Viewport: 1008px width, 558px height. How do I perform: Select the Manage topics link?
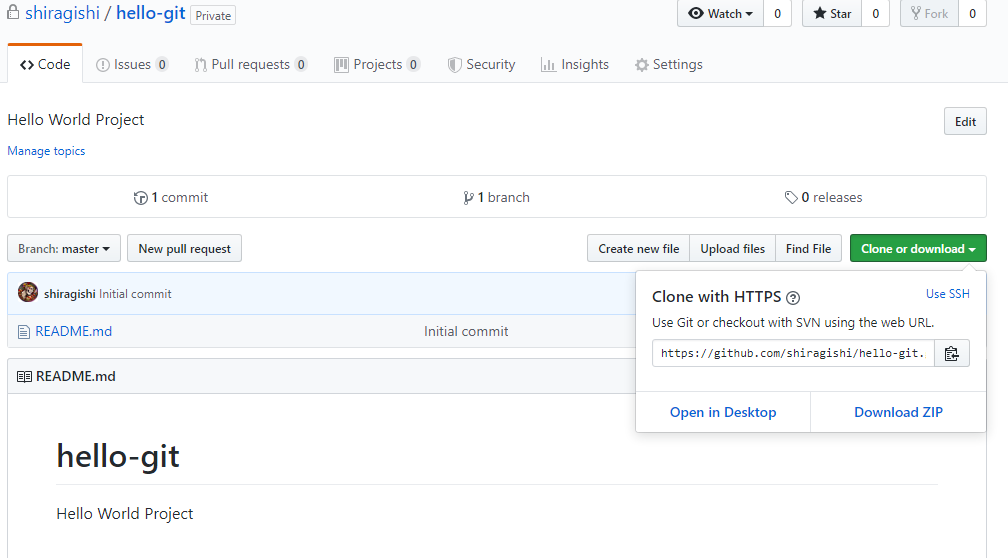click(46, 151)
